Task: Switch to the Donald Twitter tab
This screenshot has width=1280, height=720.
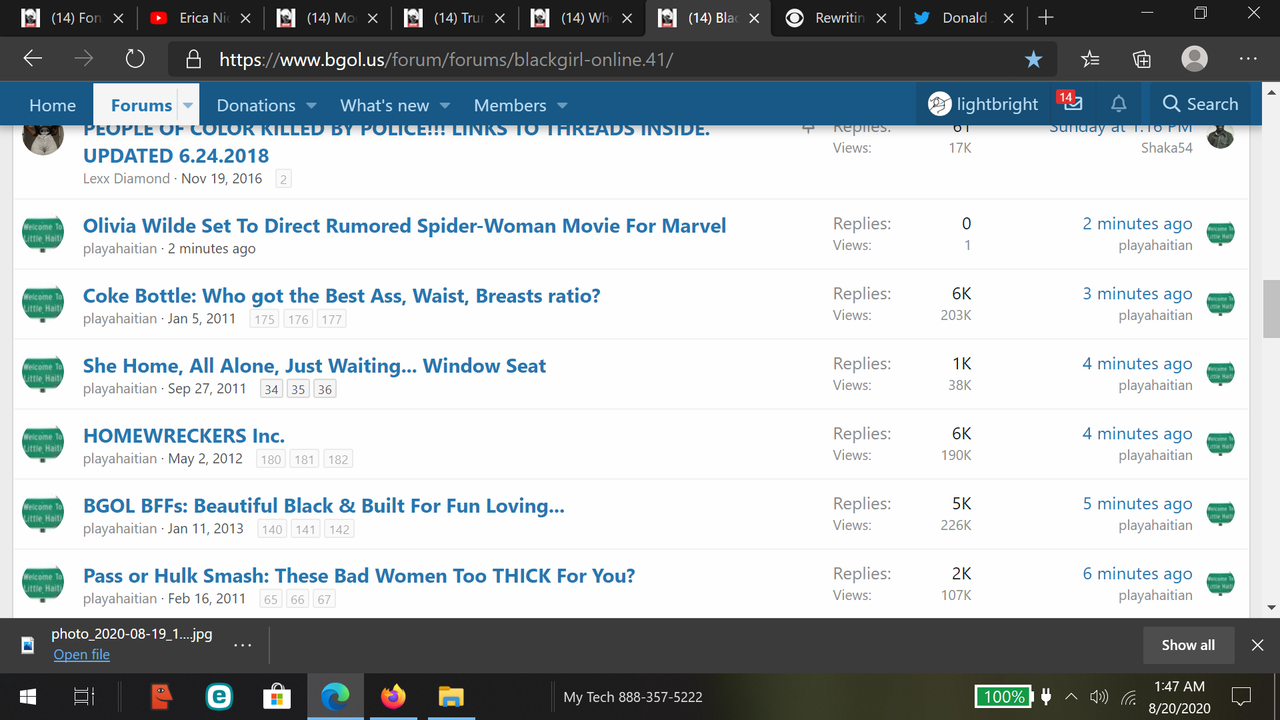Action: click(x=964, y=18)
